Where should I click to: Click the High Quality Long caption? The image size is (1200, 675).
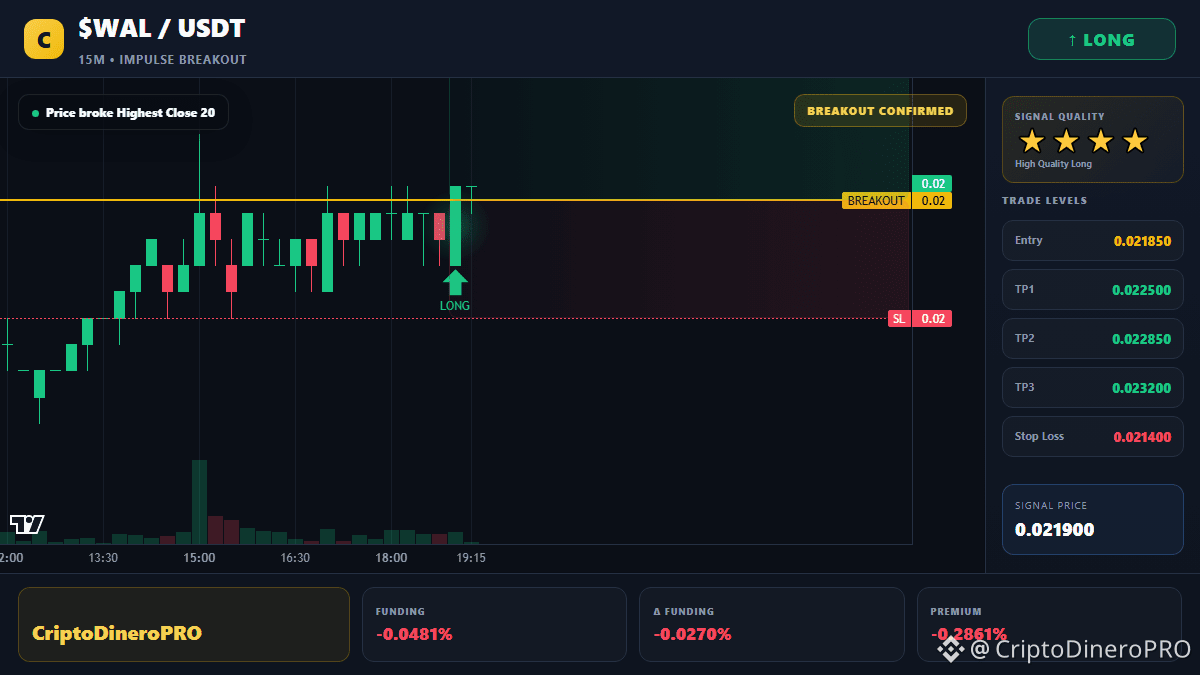click(x=1053, y=164)
